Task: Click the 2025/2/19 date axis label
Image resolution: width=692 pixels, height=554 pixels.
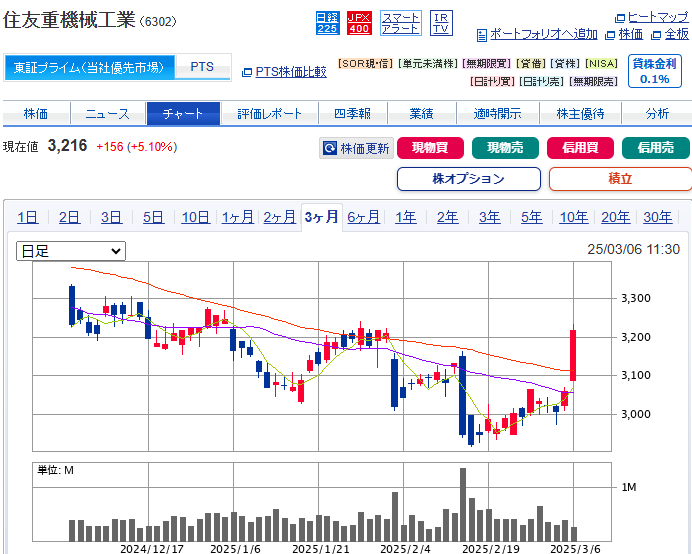Action: (x=491, y=549)
